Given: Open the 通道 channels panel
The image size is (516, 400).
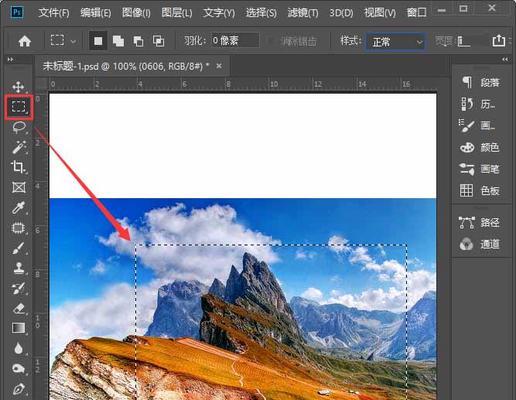Looking at the screenshot, I should point(480,244).
